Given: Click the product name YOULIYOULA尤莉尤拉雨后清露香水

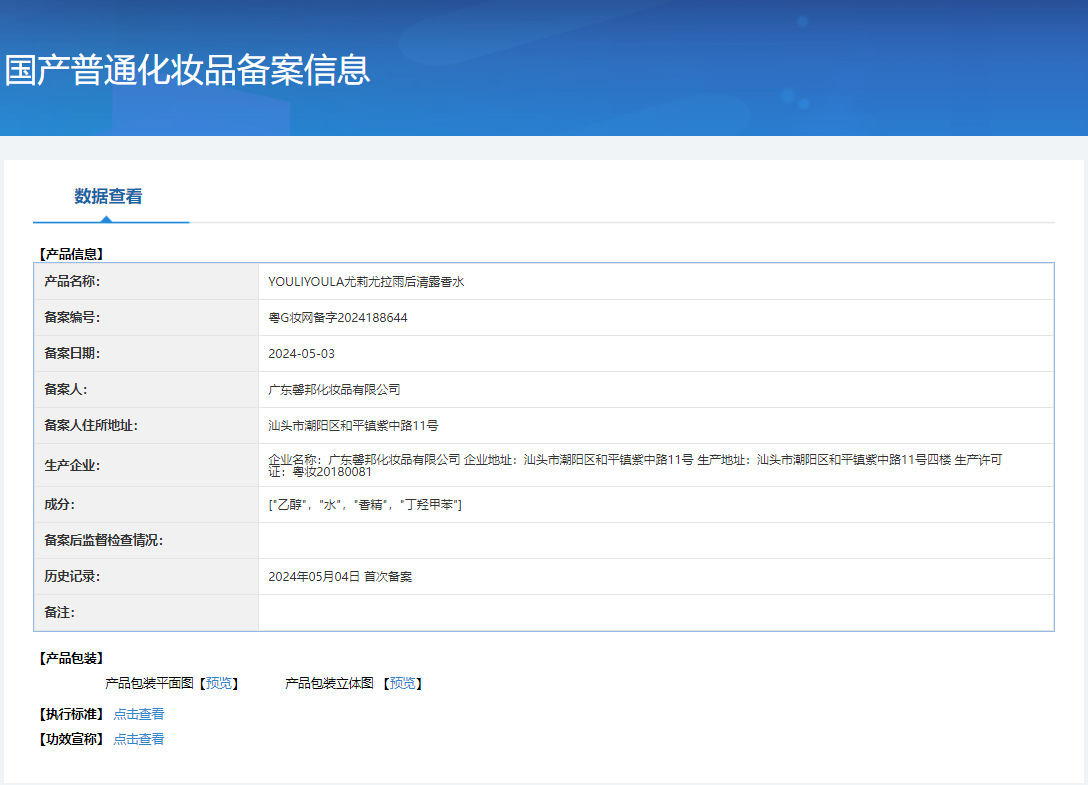Looking at the screenshot, I should [366, 282].
